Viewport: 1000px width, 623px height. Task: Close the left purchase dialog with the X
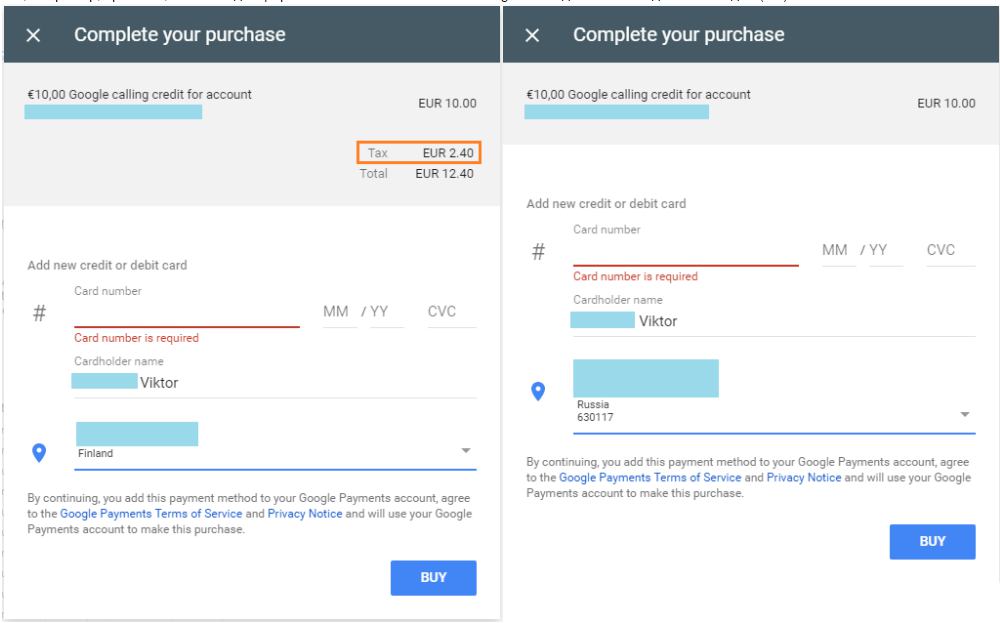click(33, 35)
